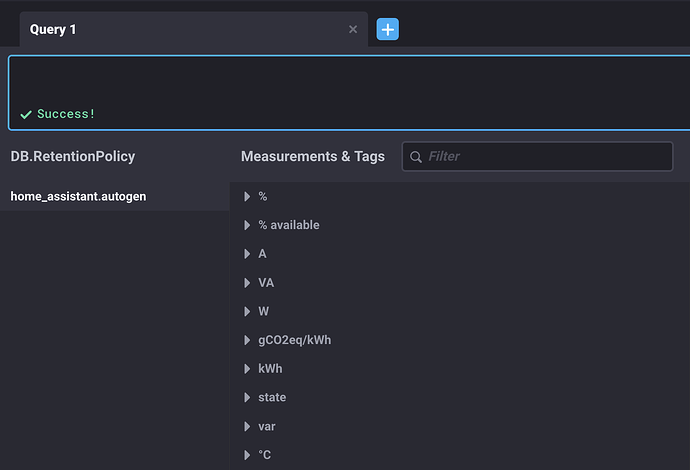
Task: Select the °C measurement label
Action: [264, 455]
